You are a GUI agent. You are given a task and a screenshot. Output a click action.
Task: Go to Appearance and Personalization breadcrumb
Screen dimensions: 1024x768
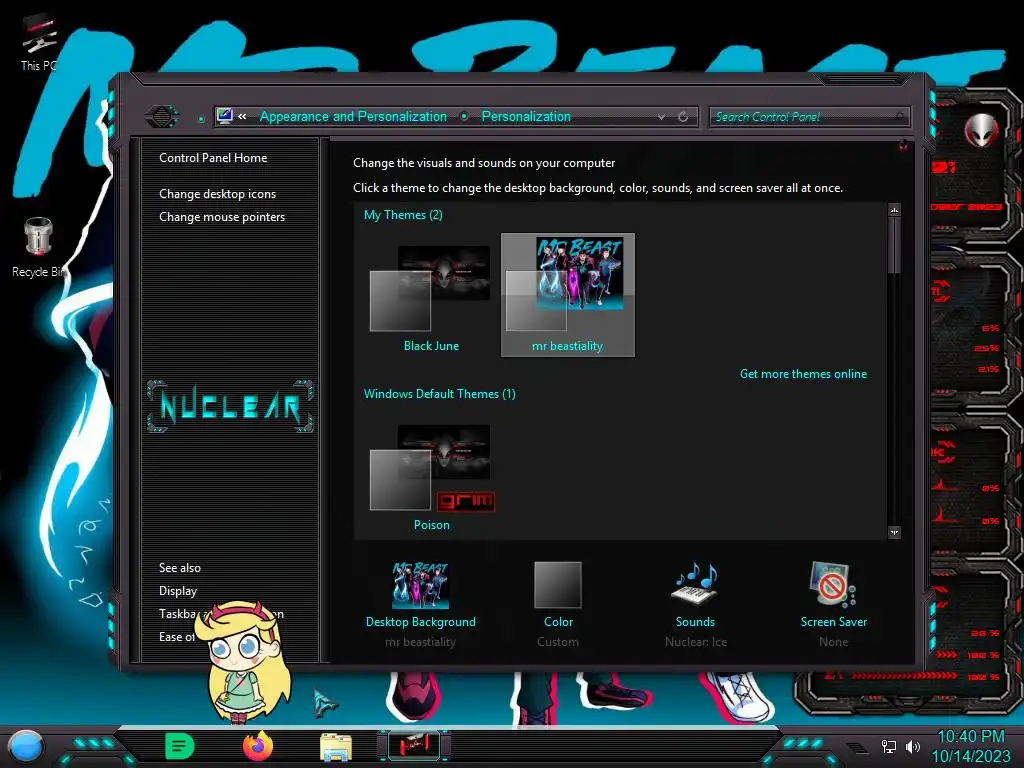tap(353, 116)
